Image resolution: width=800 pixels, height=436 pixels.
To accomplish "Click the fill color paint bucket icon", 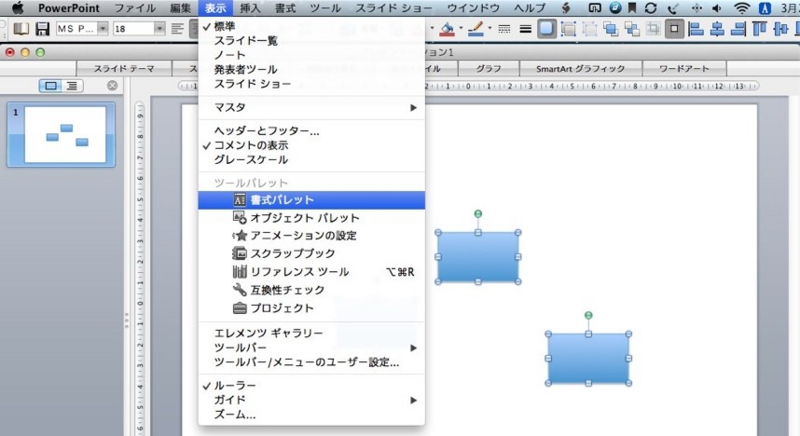I will 447,29.
